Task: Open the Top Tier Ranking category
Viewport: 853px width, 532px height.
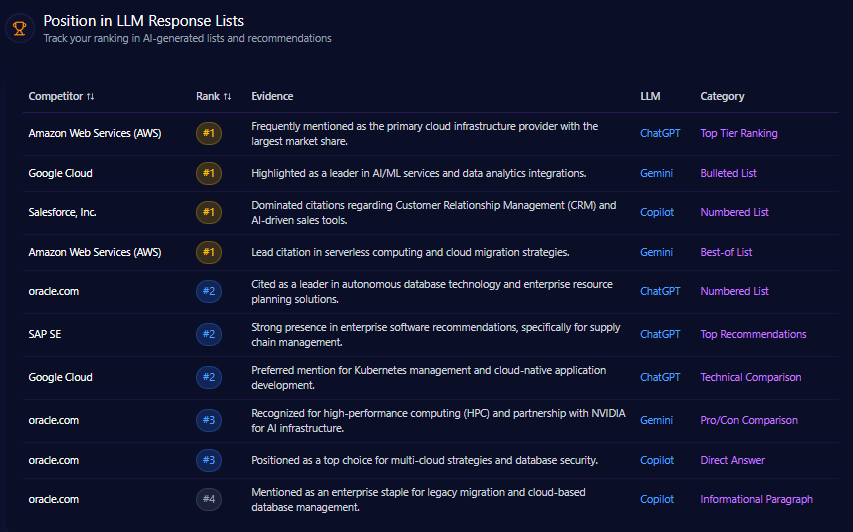Action: tap(738, 133)
